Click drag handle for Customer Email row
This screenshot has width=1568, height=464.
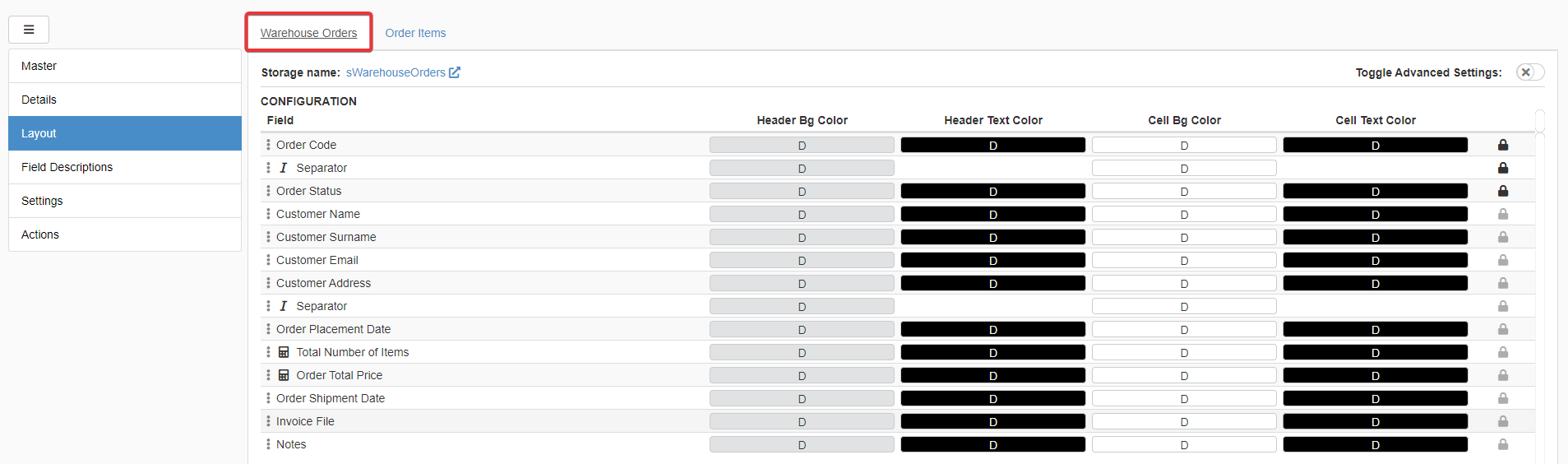click(x=268, y=260)
